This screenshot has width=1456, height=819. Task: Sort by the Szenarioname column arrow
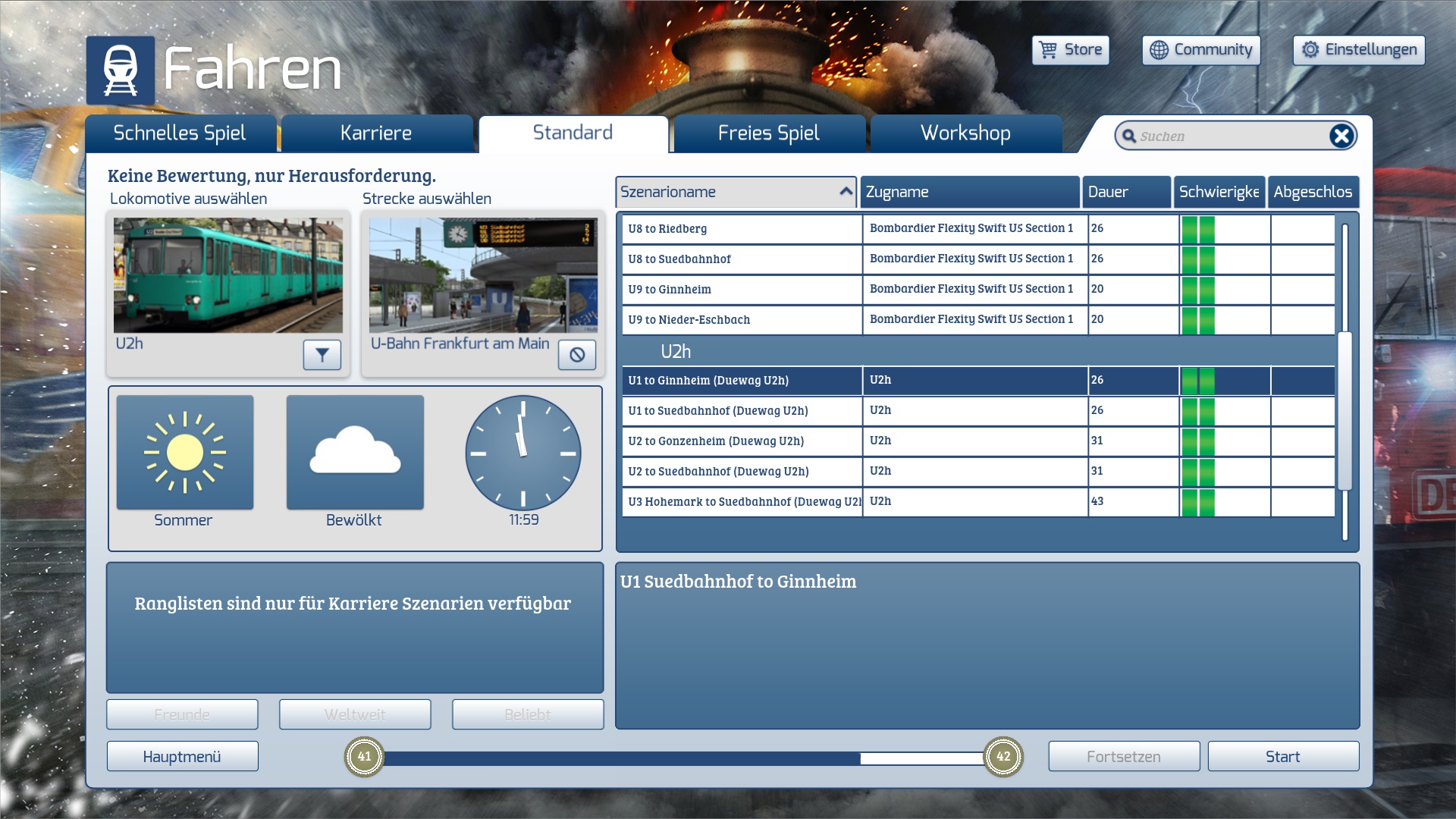[x=846, y=192]
